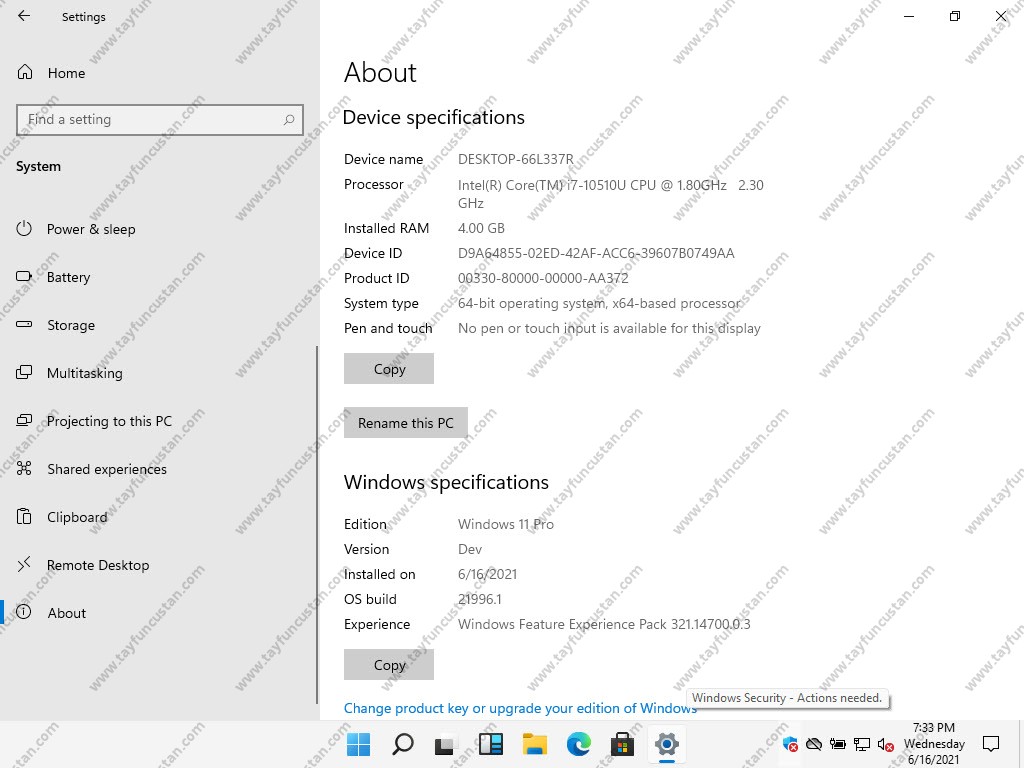Open Widgets on the taskbar
The width and height of the screenshot is (1024, 768).
[x=490, y=744]
